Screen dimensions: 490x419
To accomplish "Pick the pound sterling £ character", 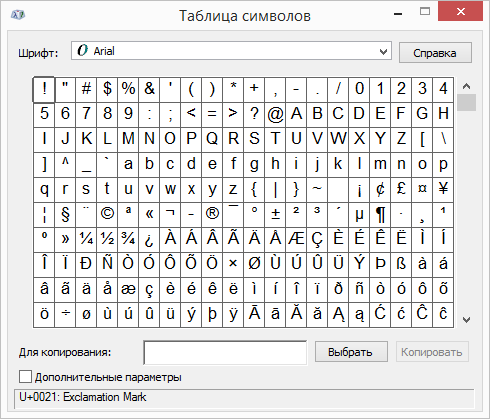I will [401, 190].
